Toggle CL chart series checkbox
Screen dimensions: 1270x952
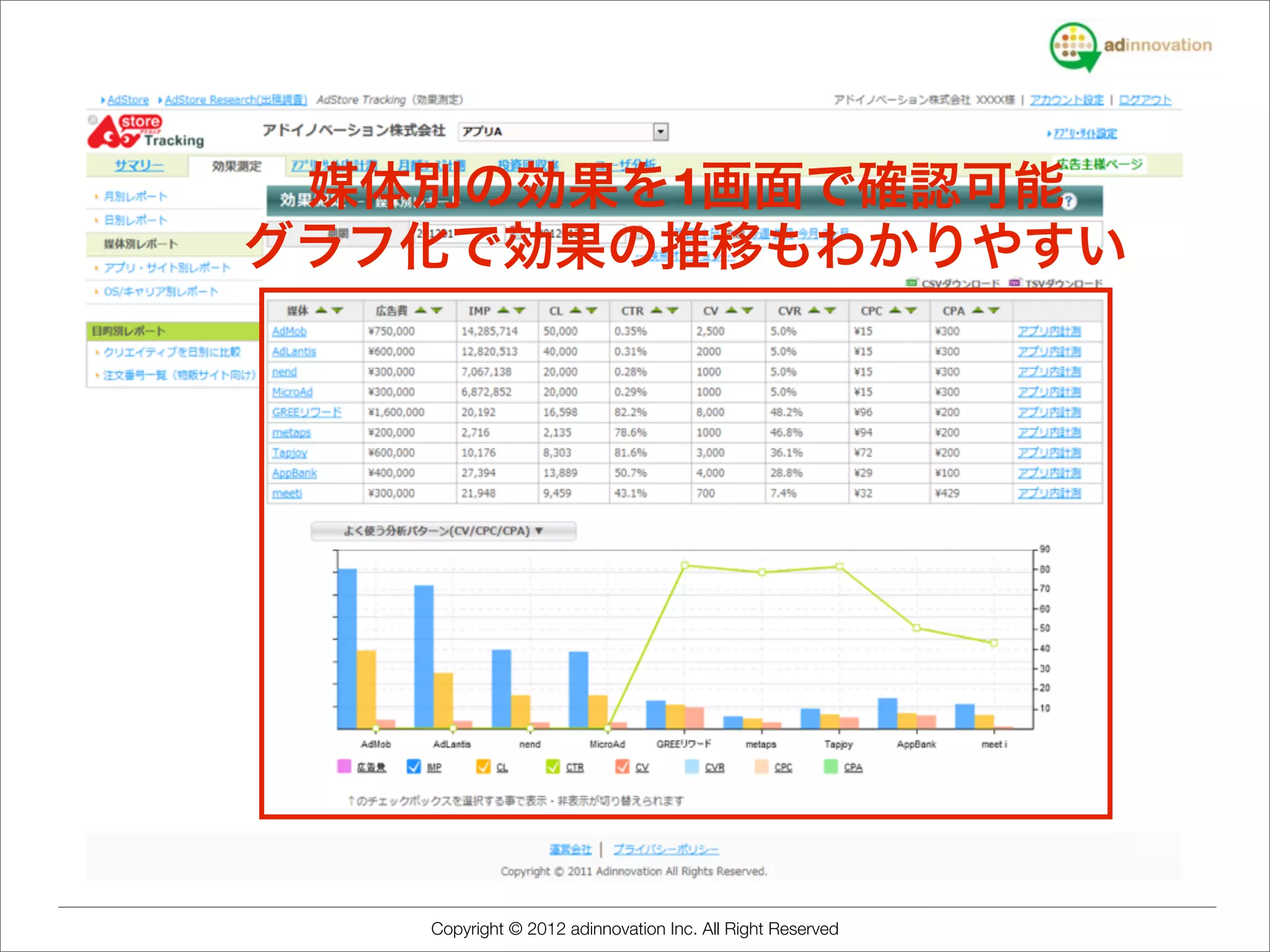[483, 766]
